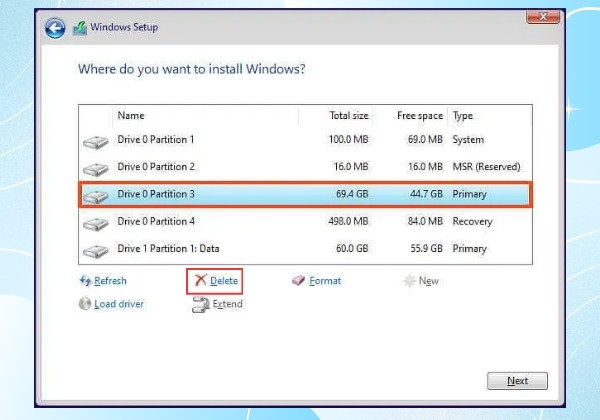Image resolution: width=600 pixels, height=420 pixels.
Task: Click the Load driver disc icon
Action: [85, 304]
